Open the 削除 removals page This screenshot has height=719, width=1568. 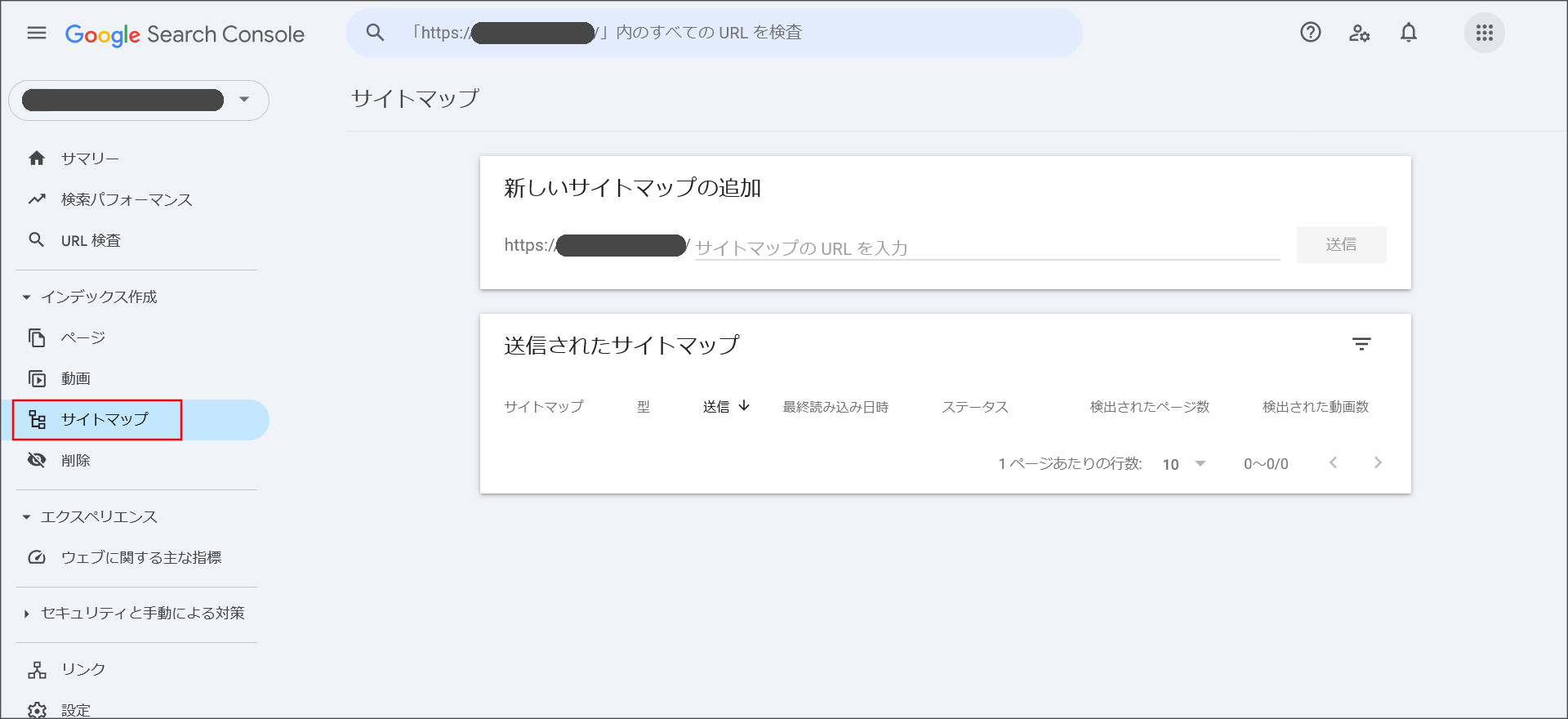pos(76,460)
